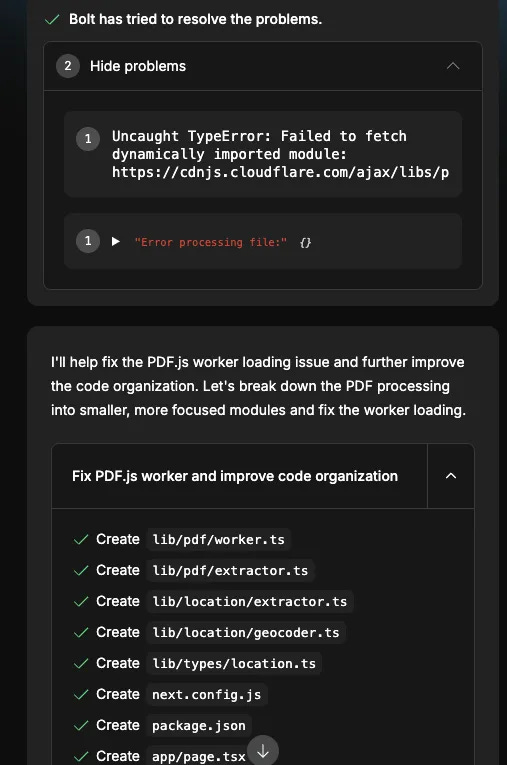Click the checkmark beside lib/location/extractor.ts

click(x=81, y=602)
